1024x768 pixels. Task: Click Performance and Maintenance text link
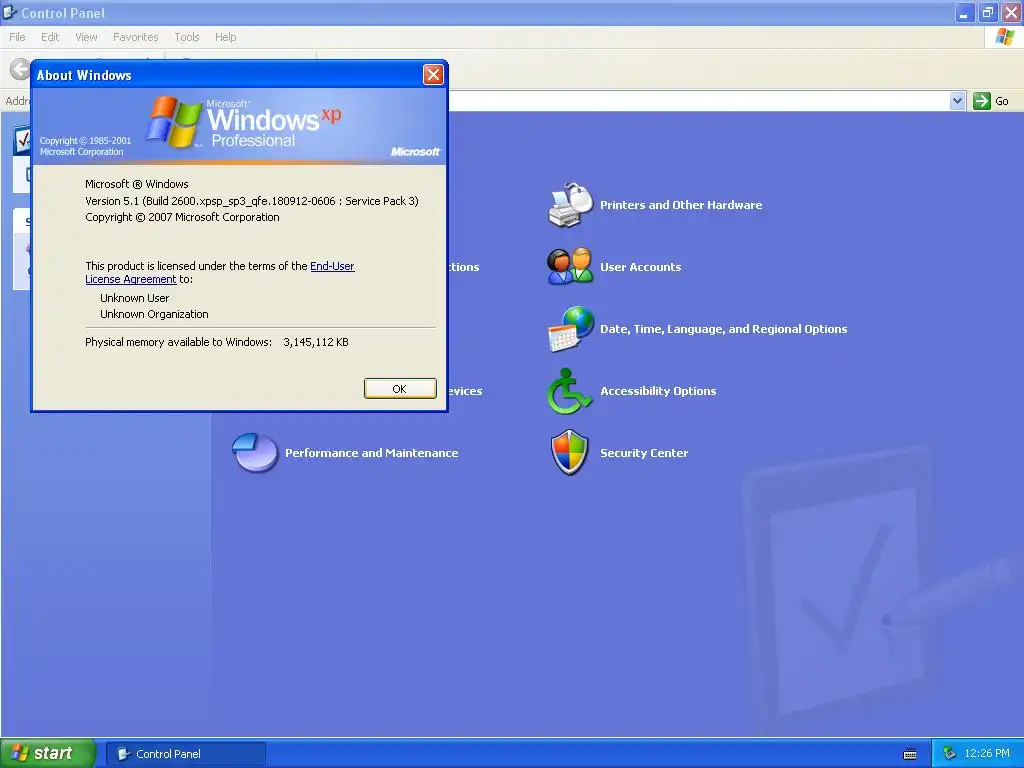372,453
